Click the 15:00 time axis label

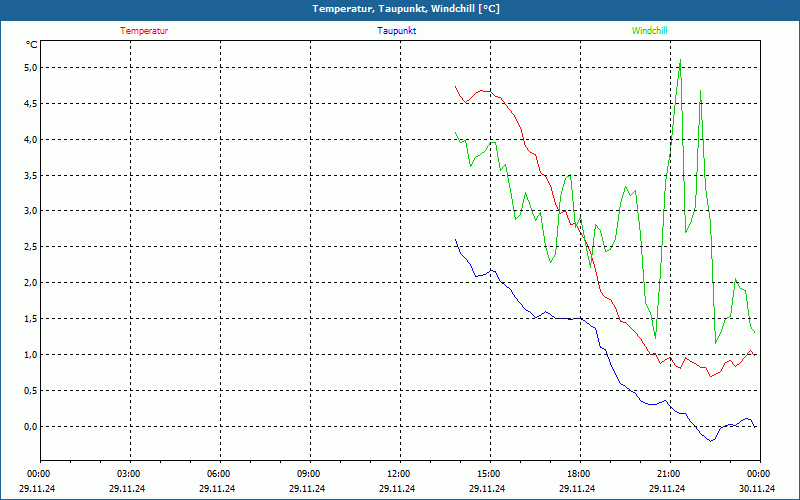click(x=488, y=474)
